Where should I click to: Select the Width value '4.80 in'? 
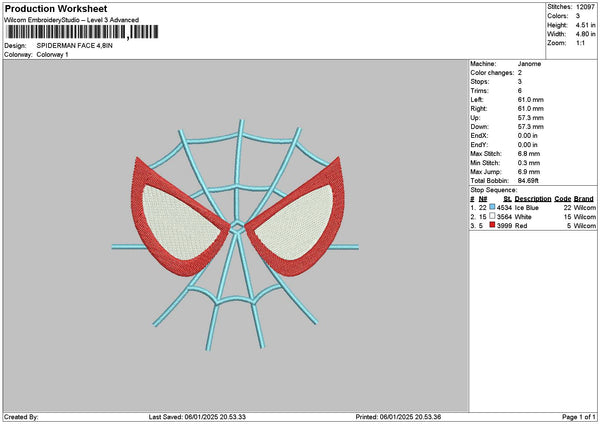pos(585,34)
